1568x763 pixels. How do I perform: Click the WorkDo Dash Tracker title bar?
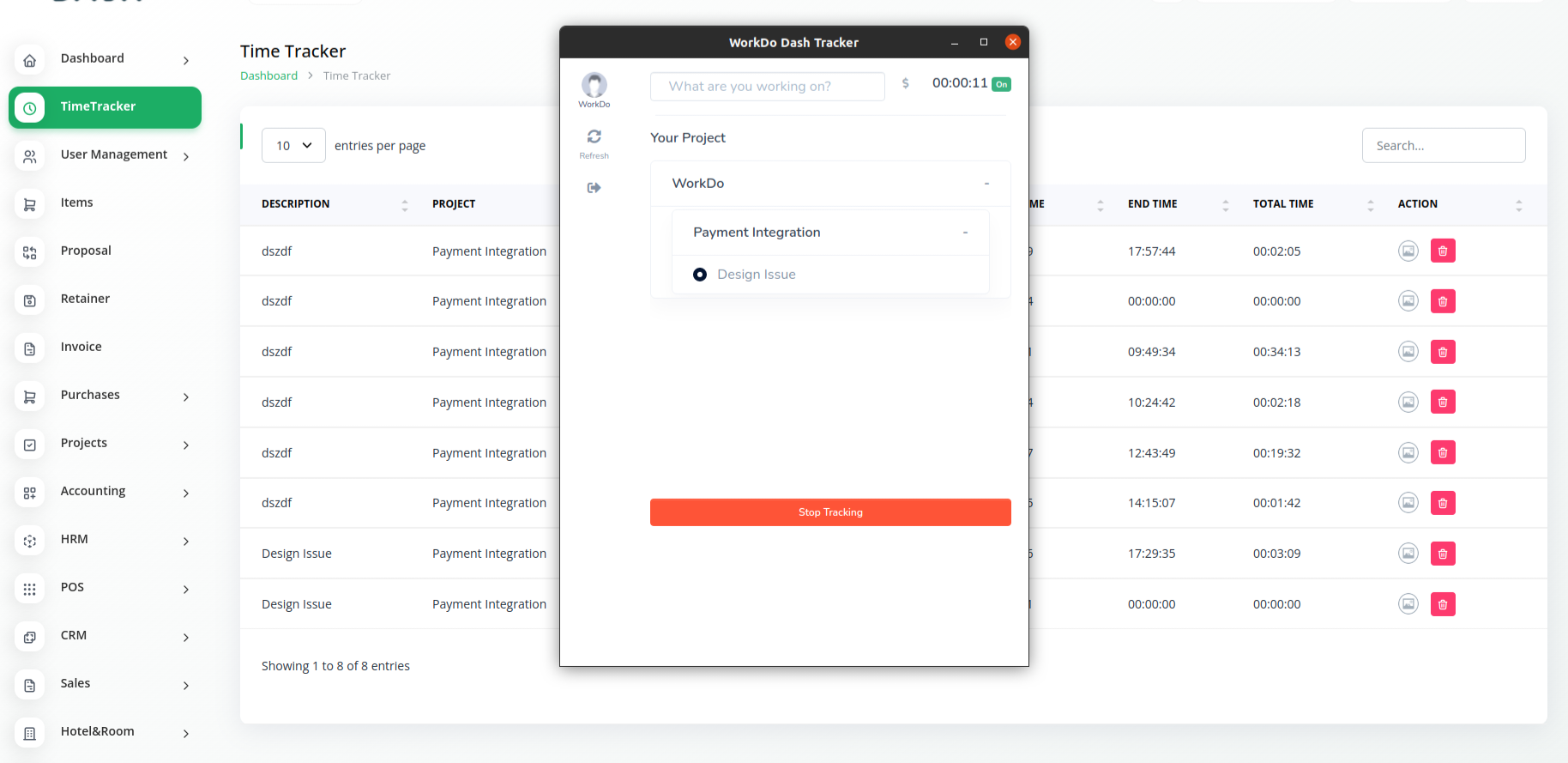[x=793, y=42]
